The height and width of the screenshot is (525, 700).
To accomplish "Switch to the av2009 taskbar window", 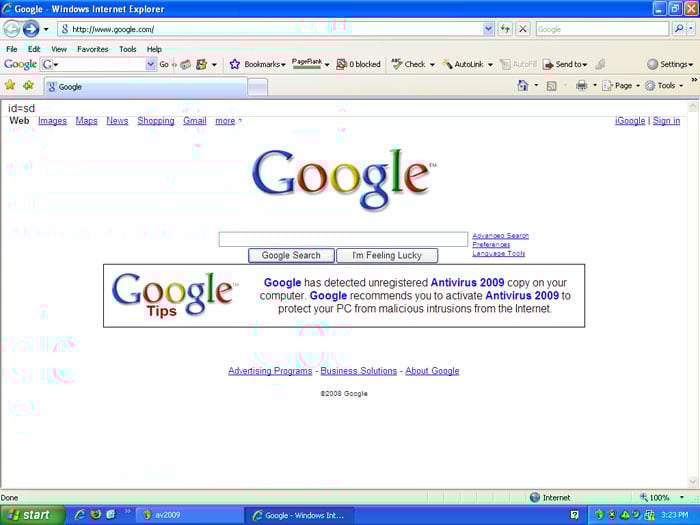I will click(189, 515).
